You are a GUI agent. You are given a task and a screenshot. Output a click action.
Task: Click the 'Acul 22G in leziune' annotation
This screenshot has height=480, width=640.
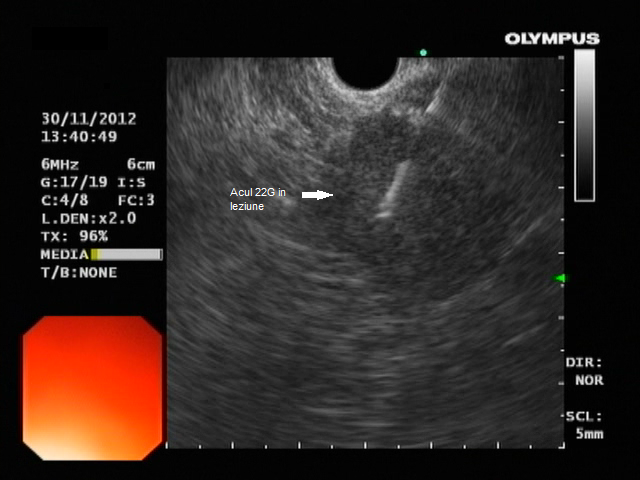coord(258,199)
